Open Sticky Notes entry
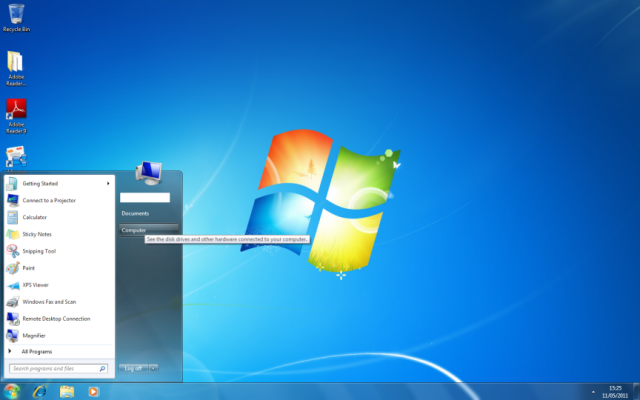 (x=59, y=234)
